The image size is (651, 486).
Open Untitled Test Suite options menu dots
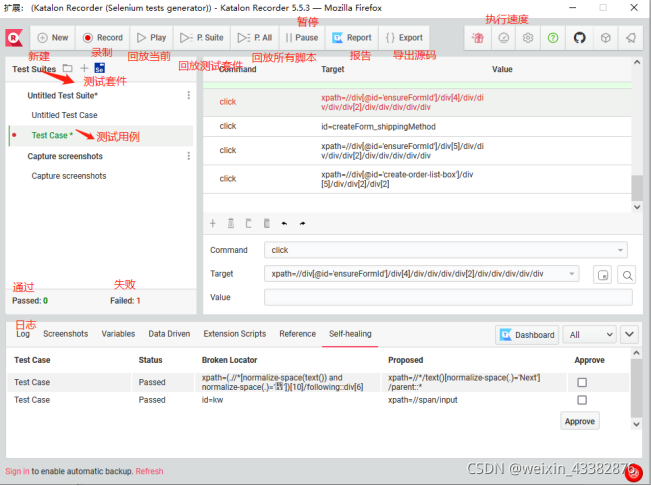tap(188, 95)
